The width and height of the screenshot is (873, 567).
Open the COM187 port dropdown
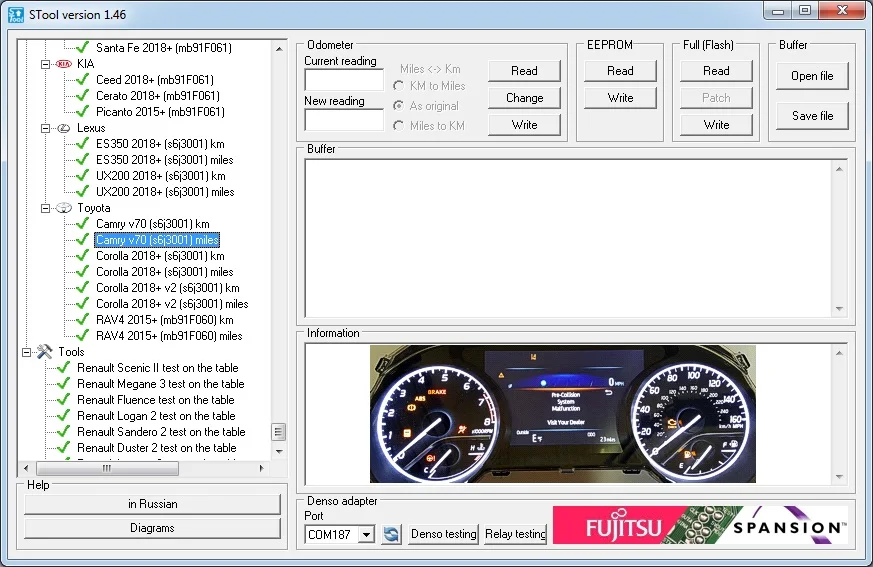click(x=366, y=535)
